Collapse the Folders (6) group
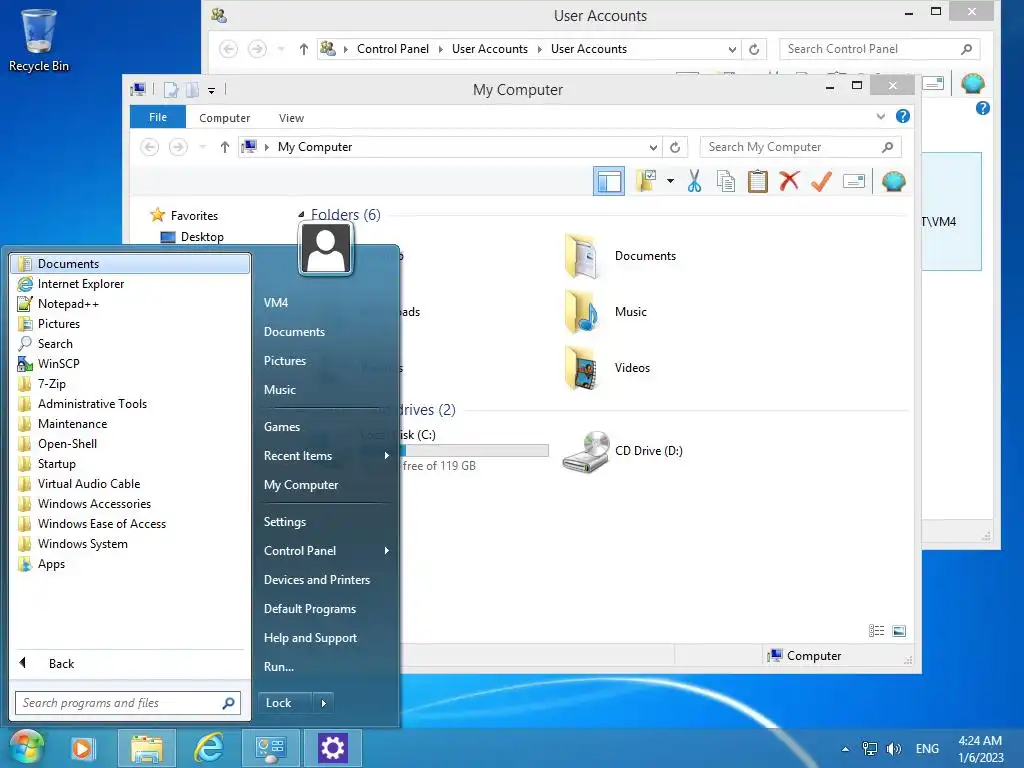The height and width of the screenshot is (768, 1024). (301, 214)
